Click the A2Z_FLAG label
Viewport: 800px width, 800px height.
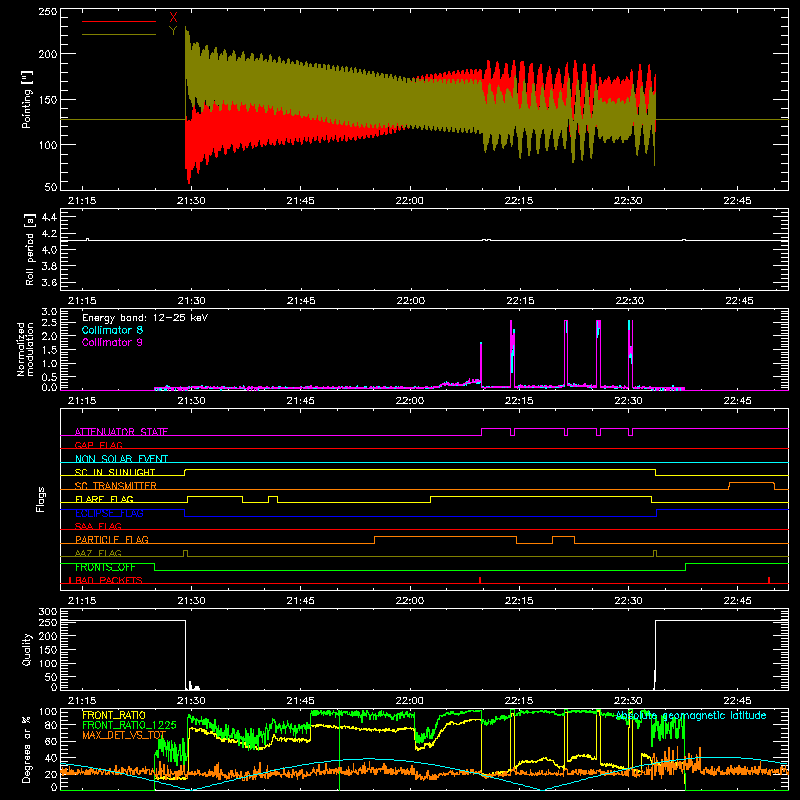[x=98, y=553]
